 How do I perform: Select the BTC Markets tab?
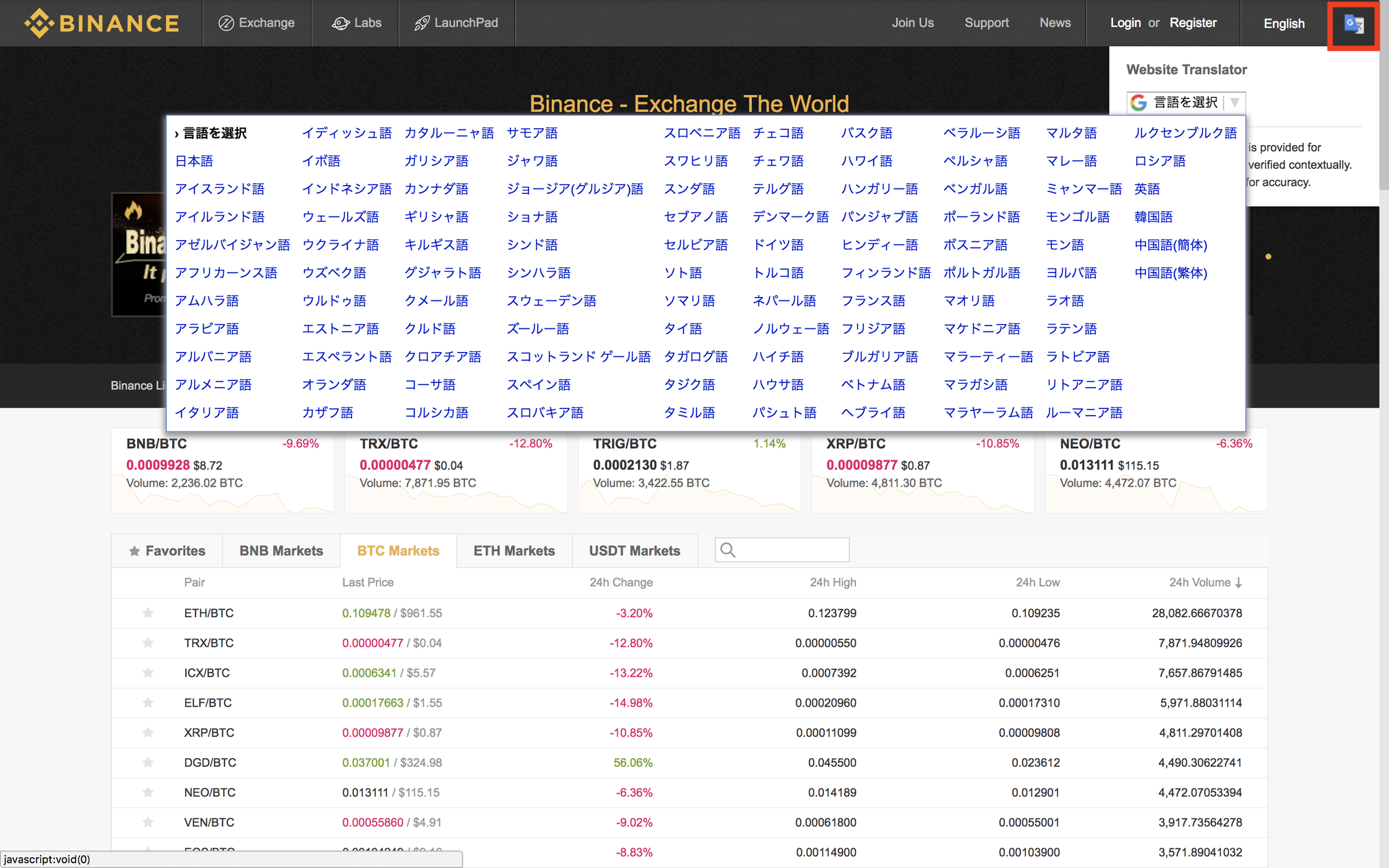point(398,551)
